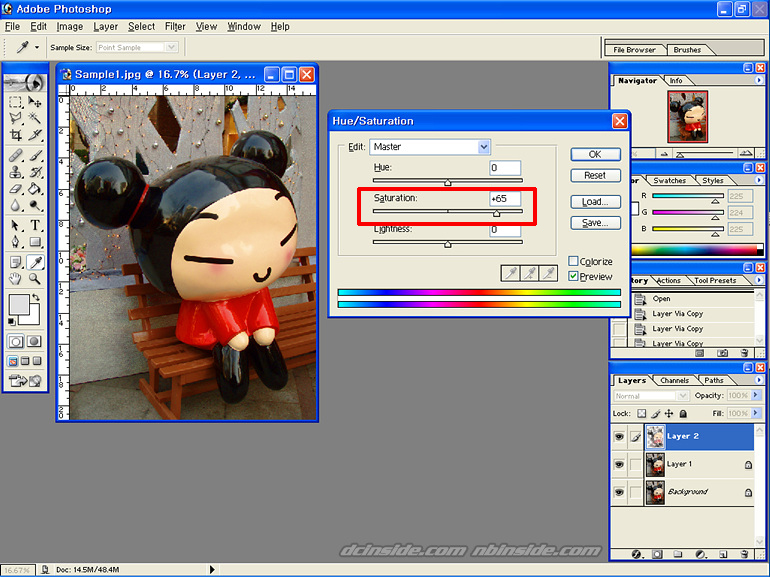Open the Image menu
This screenshot has height=577, width=770.
click(x=70, y=27)
